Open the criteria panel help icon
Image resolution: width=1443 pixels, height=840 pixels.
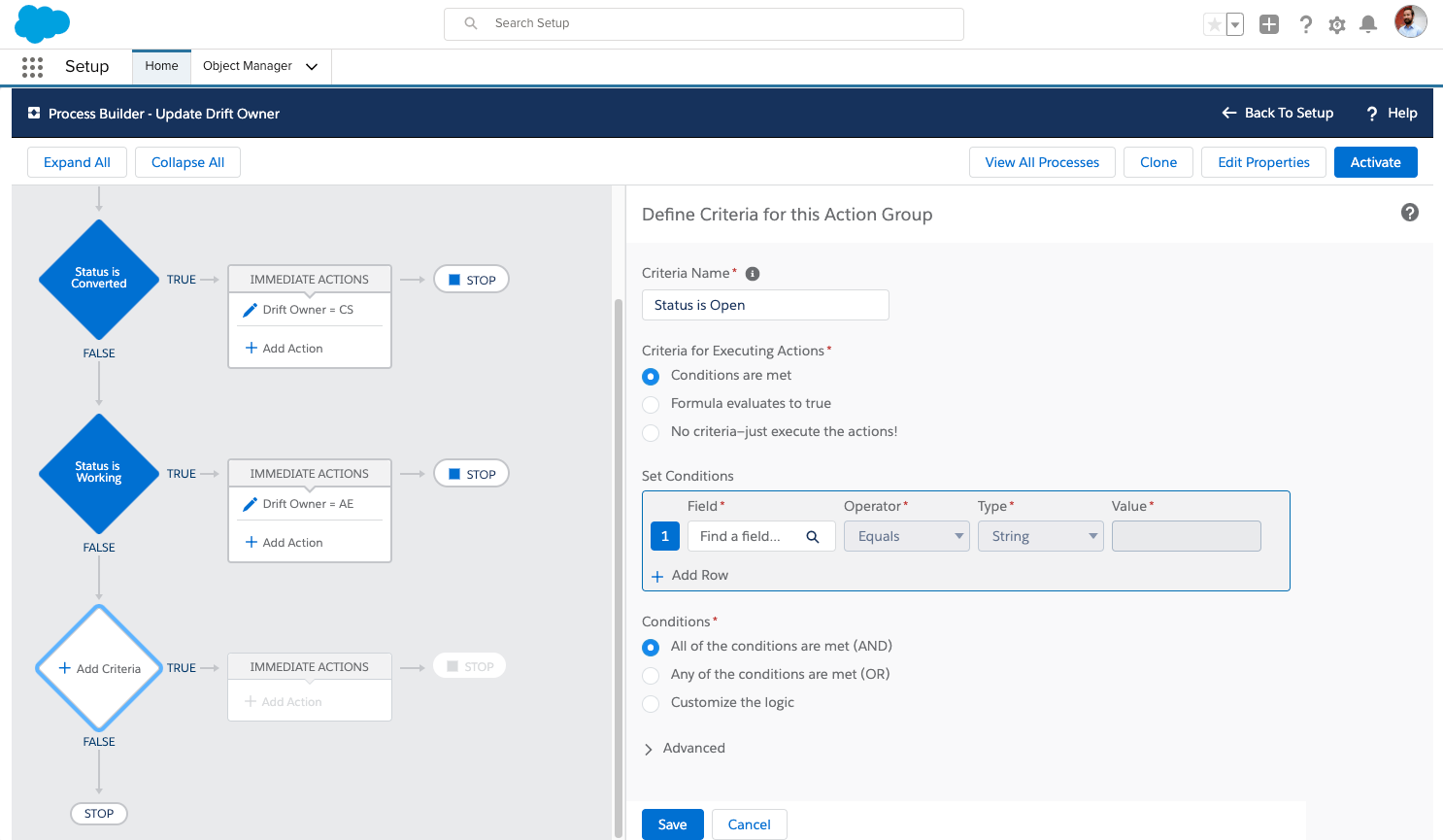click(1410, 213)
